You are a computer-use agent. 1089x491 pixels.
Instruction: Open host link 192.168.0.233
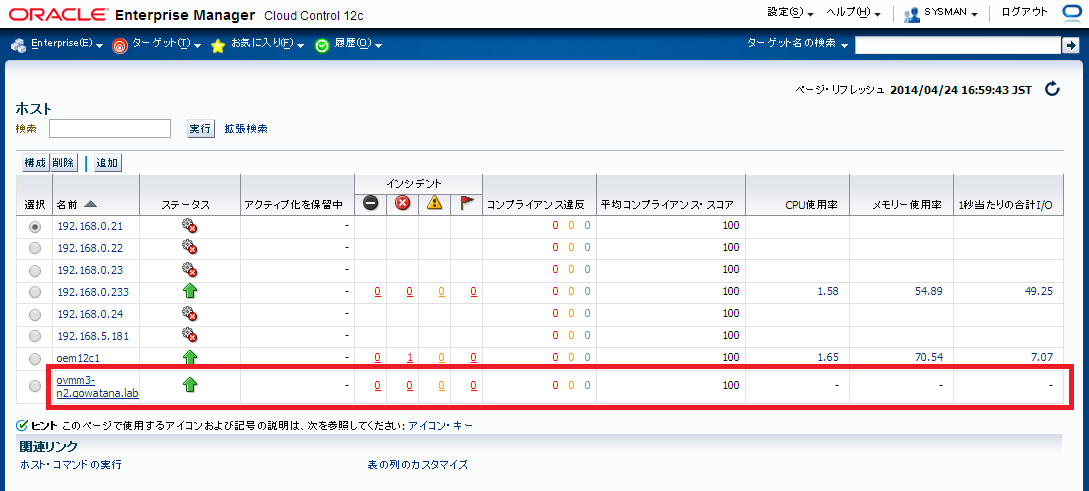pyautogui.click(x=92, y=292)
